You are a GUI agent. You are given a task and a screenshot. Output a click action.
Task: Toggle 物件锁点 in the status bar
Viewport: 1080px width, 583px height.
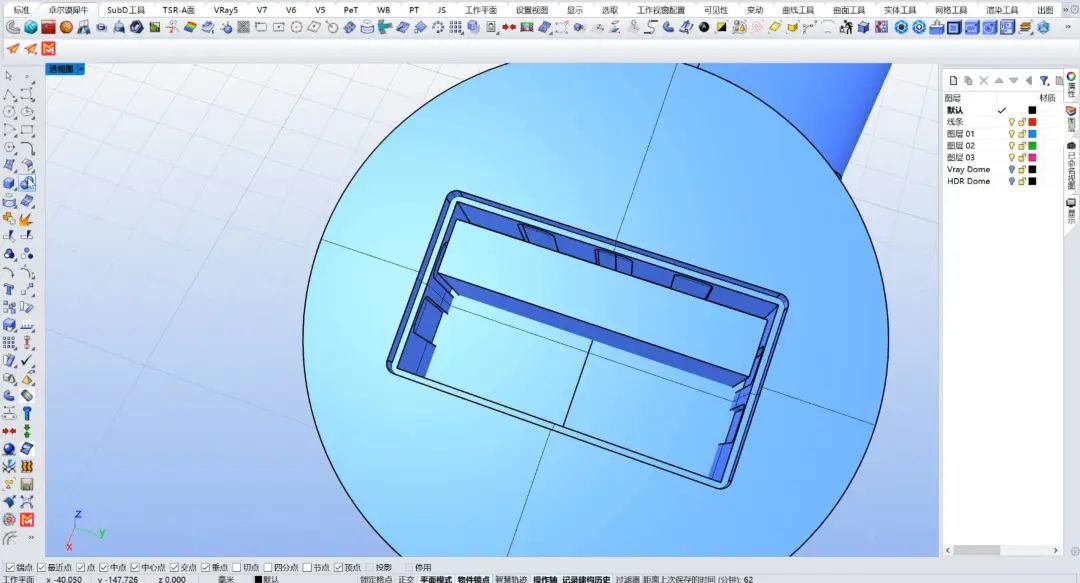click(473, 579)
